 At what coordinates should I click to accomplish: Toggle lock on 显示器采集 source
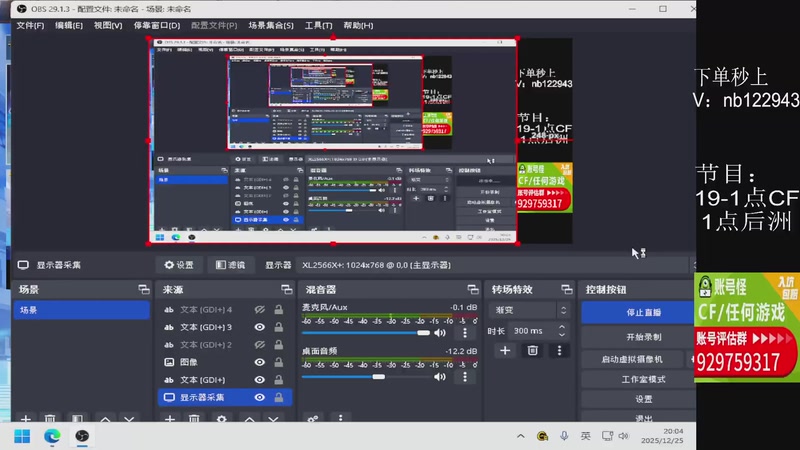pos(279,397)
